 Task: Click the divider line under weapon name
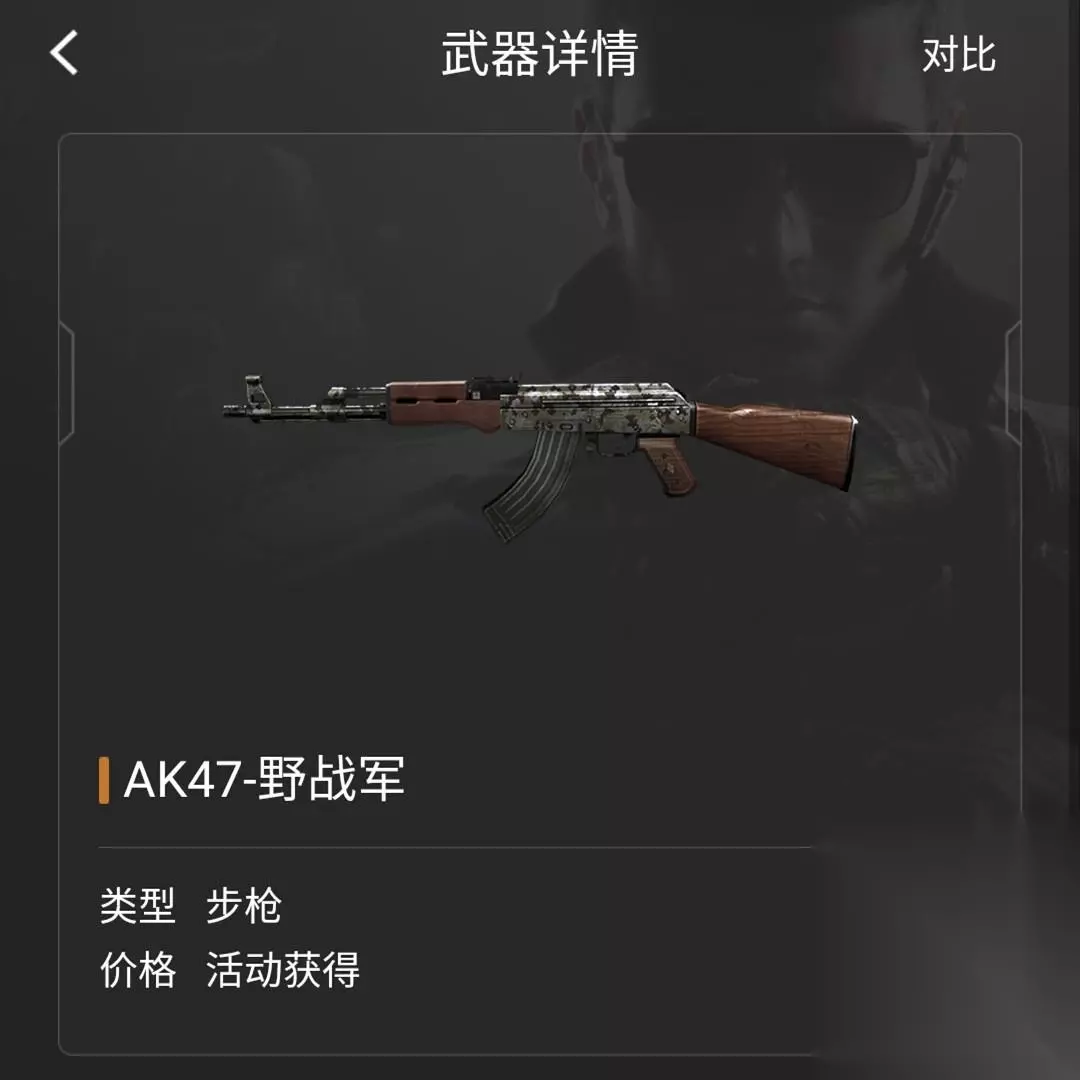coord(455,847)
